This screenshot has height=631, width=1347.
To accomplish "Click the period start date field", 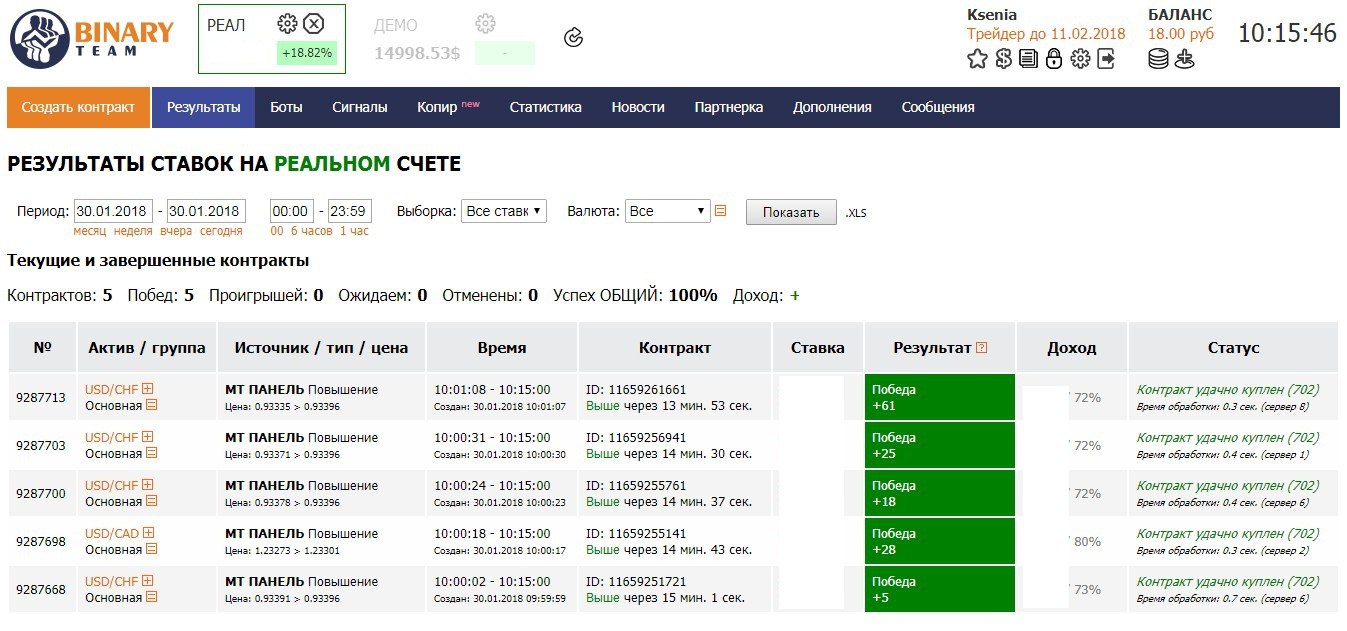I will point(113,211).
